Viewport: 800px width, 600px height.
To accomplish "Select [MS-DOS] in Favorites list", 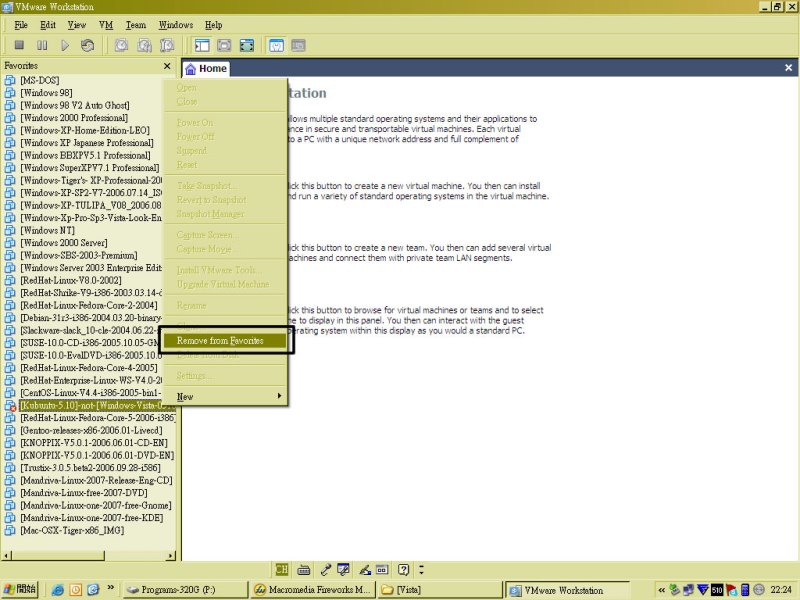I will [x=40, y=80].
